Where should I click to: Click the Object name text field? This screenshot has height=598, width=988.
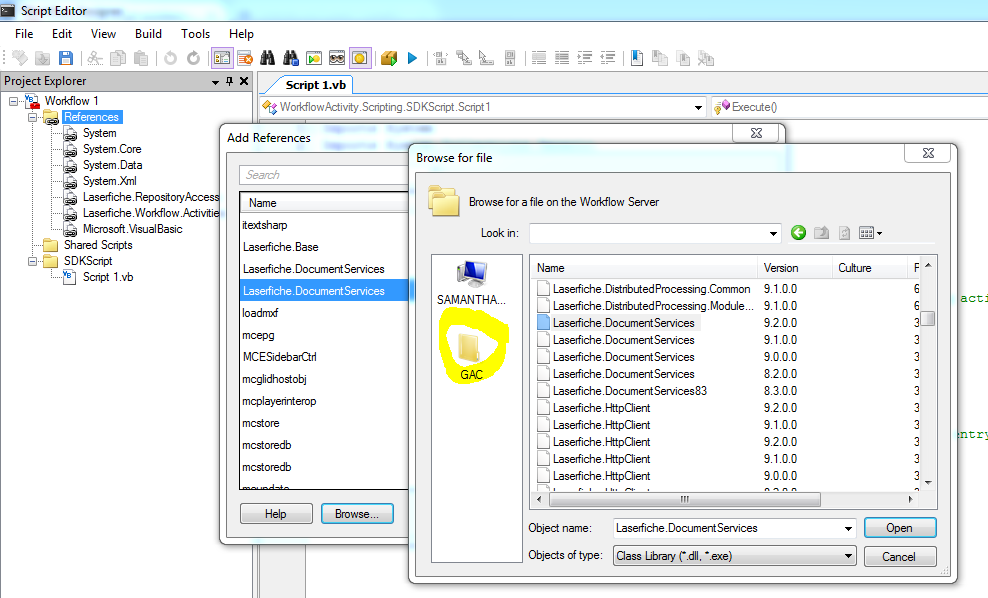coord(727,528)
